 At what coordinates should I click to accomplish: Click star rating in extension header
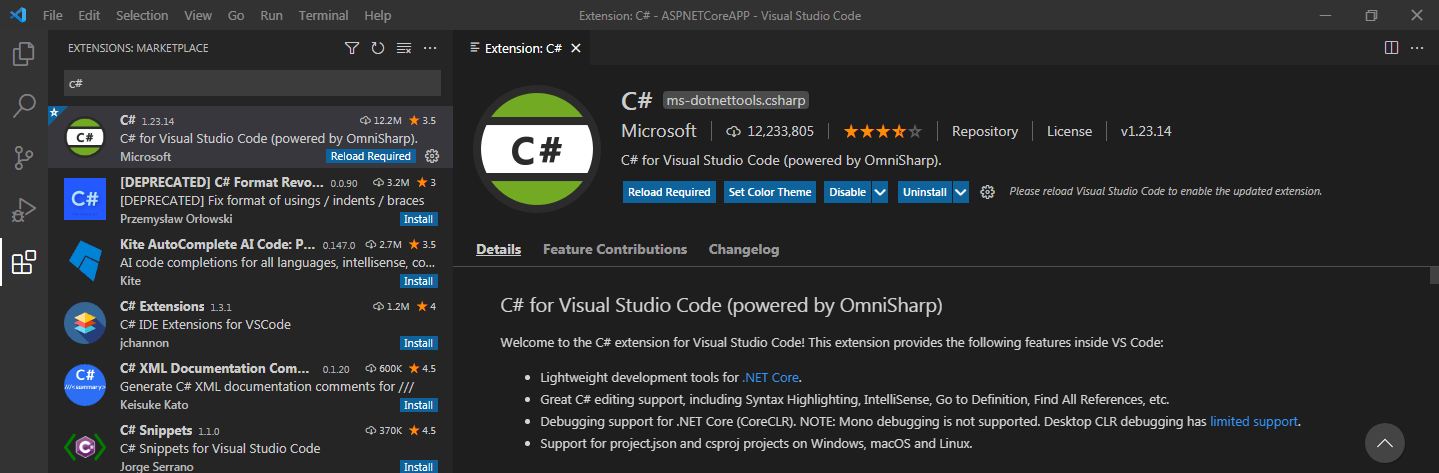click(x=882, y=131)
